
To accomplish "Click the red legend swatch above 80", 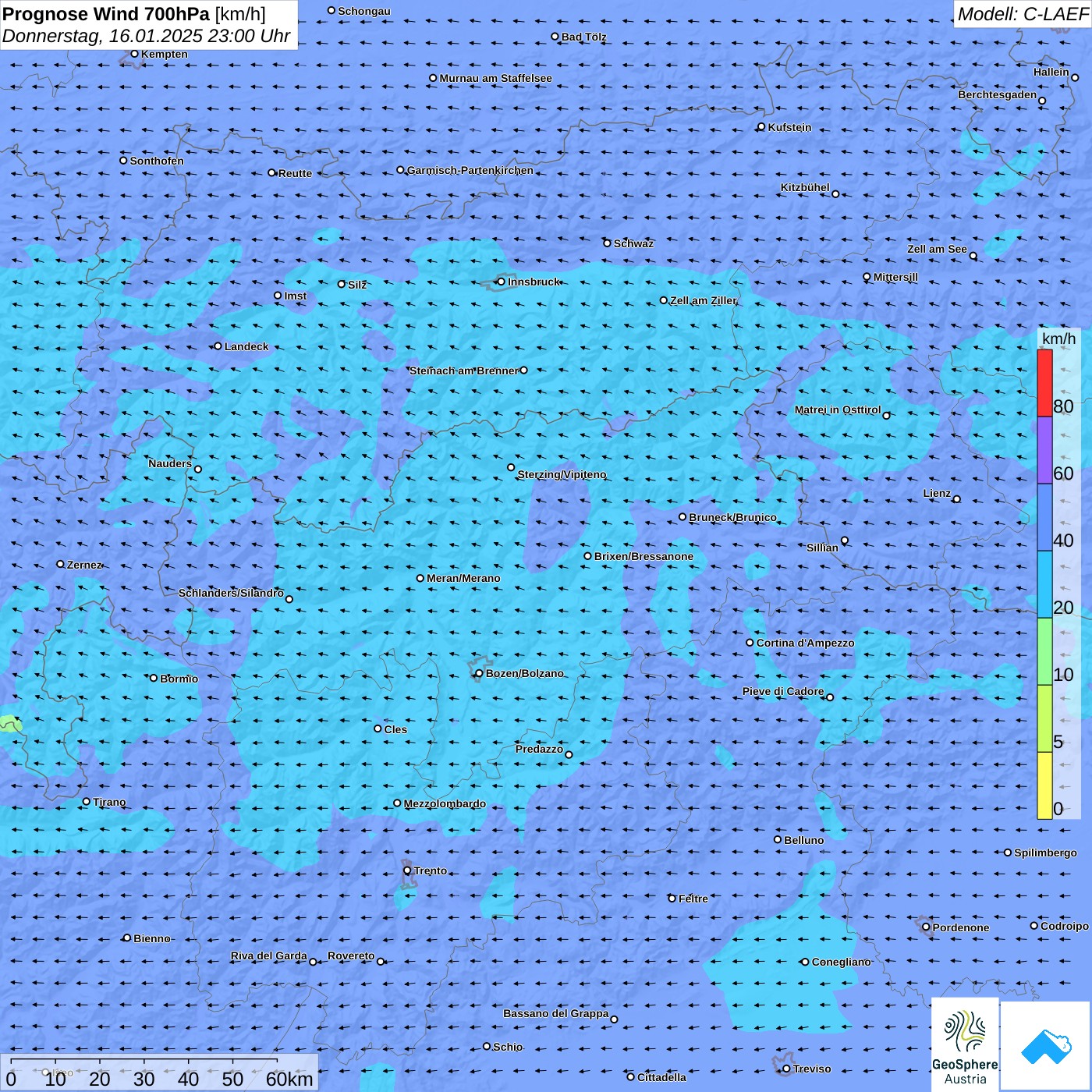I will coord(1044,383).
